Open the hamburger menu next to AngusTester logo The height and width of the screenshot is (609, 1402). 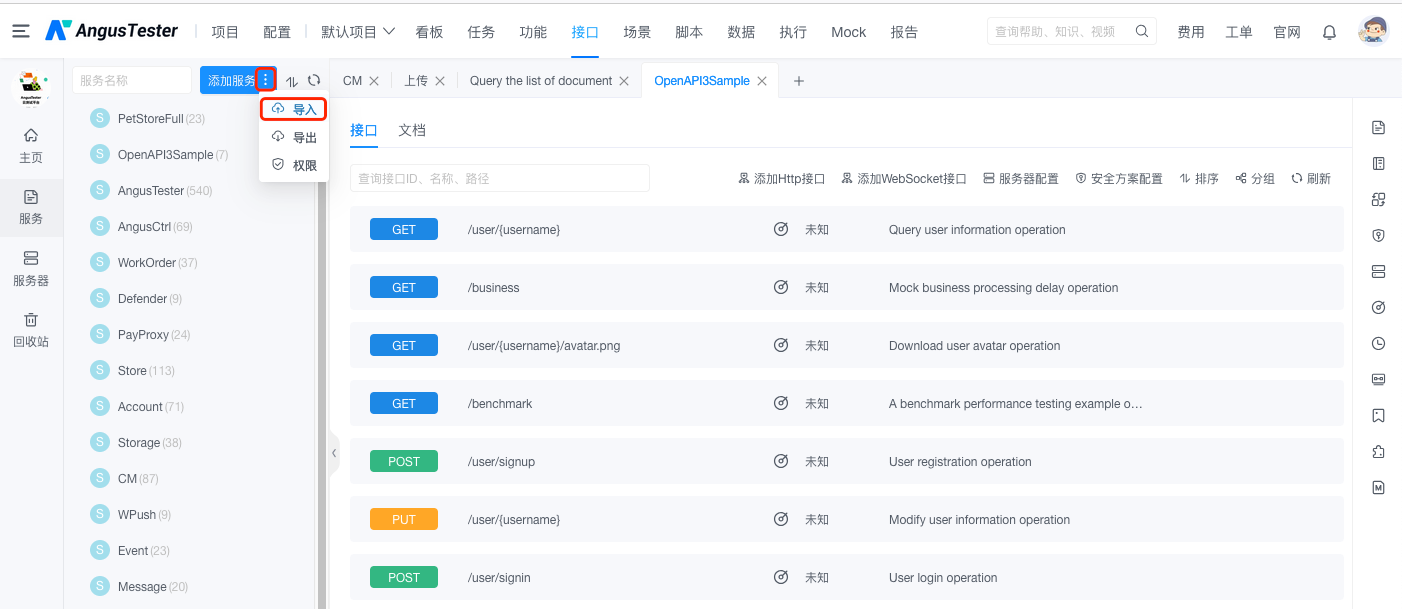[21, 32]
